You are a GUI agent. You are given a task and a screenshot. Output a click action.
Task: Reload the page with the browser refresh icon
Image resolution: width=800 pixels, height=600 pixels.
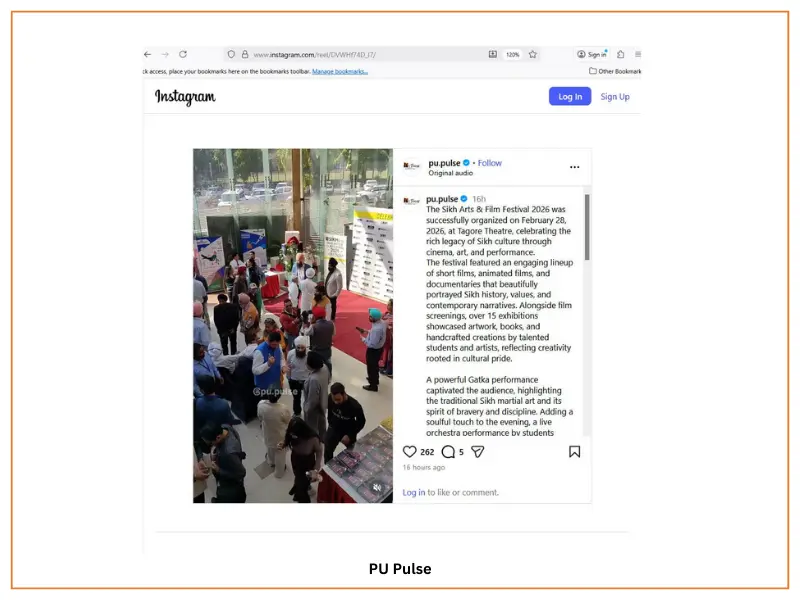point(183,54)
